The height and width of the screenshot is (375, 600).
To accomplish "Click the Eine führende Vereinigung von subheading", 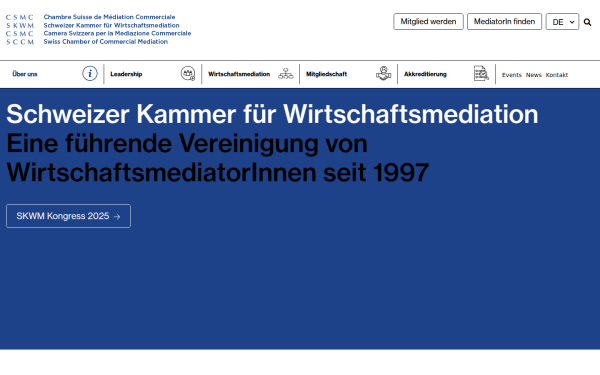I will coord(187,143).
